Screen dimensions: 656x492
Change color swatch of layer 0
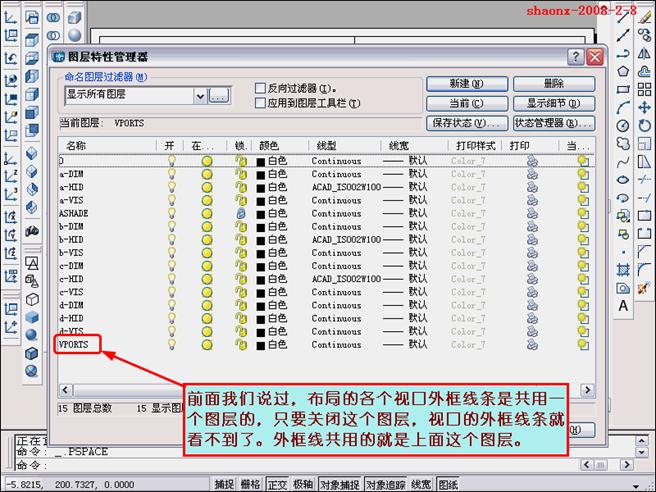(261, 161)
